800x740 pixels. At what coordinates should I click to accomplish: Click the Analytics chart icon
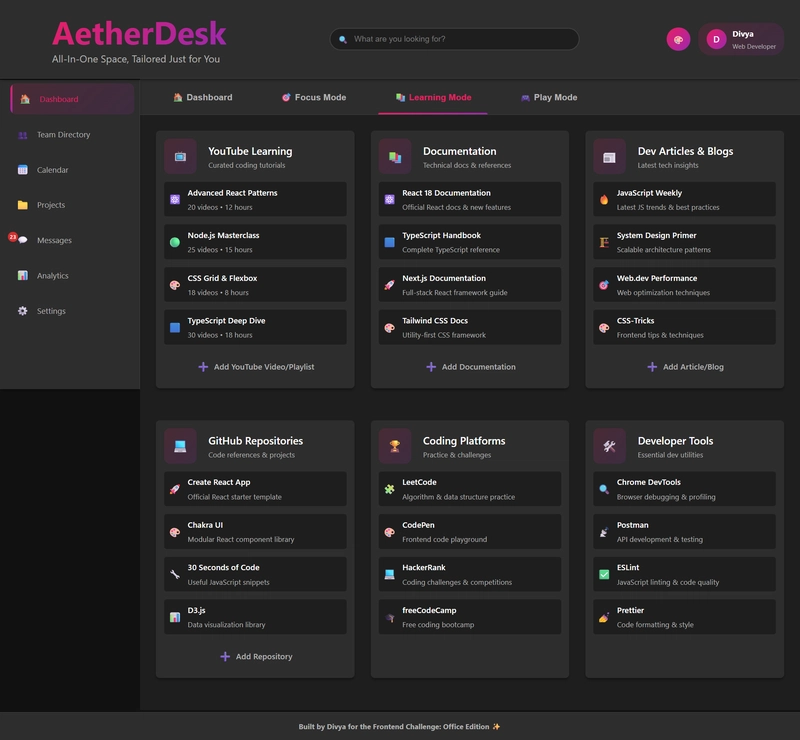23,276
